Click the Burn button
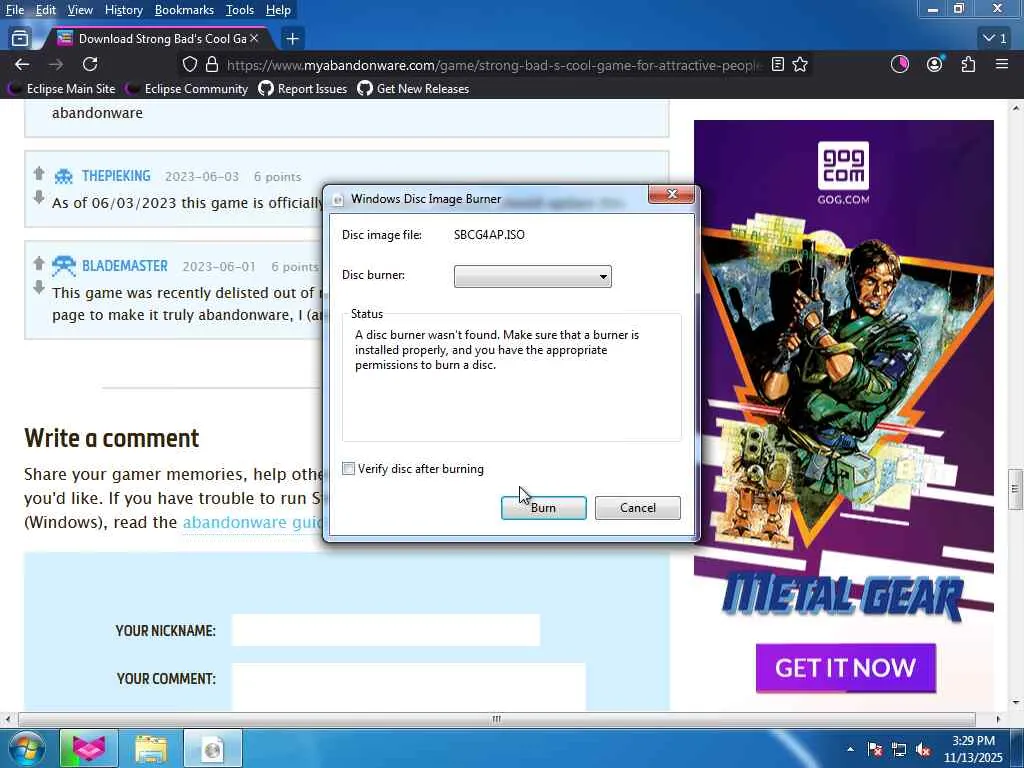 click(543, 507)
